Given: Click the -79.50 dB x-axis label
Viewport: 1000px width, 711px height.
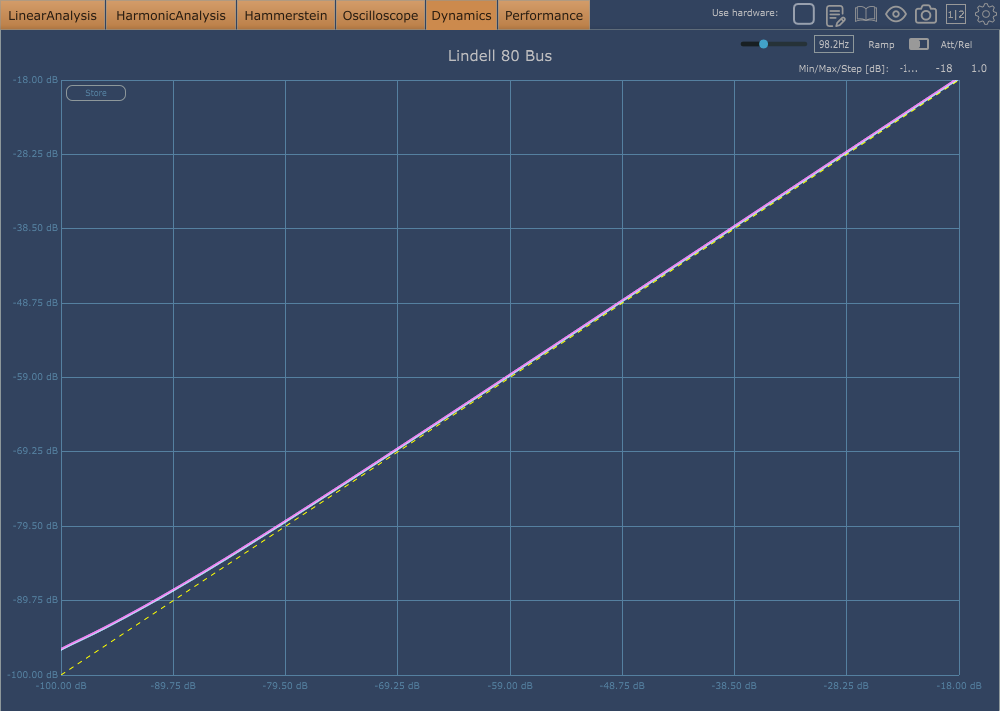Looking at the screenshot, I should tap(285, 686).
